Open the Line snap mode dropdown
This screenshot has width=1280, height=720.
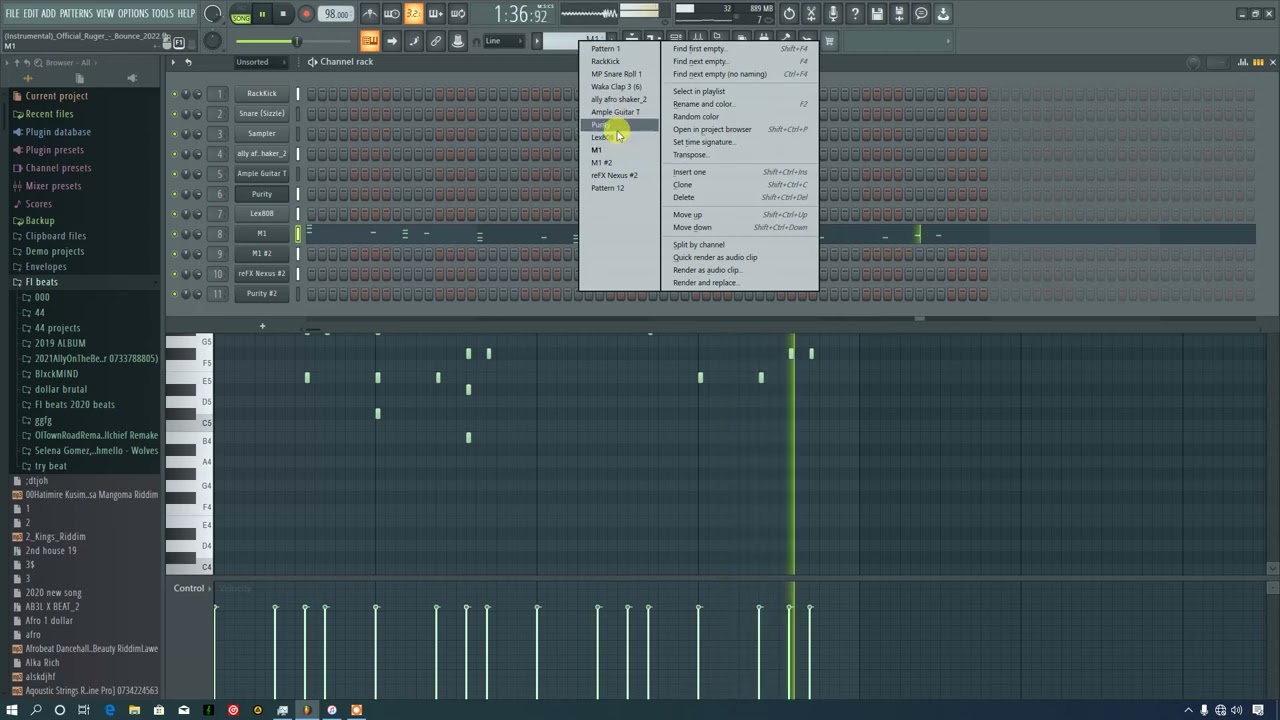pos(504,41)
